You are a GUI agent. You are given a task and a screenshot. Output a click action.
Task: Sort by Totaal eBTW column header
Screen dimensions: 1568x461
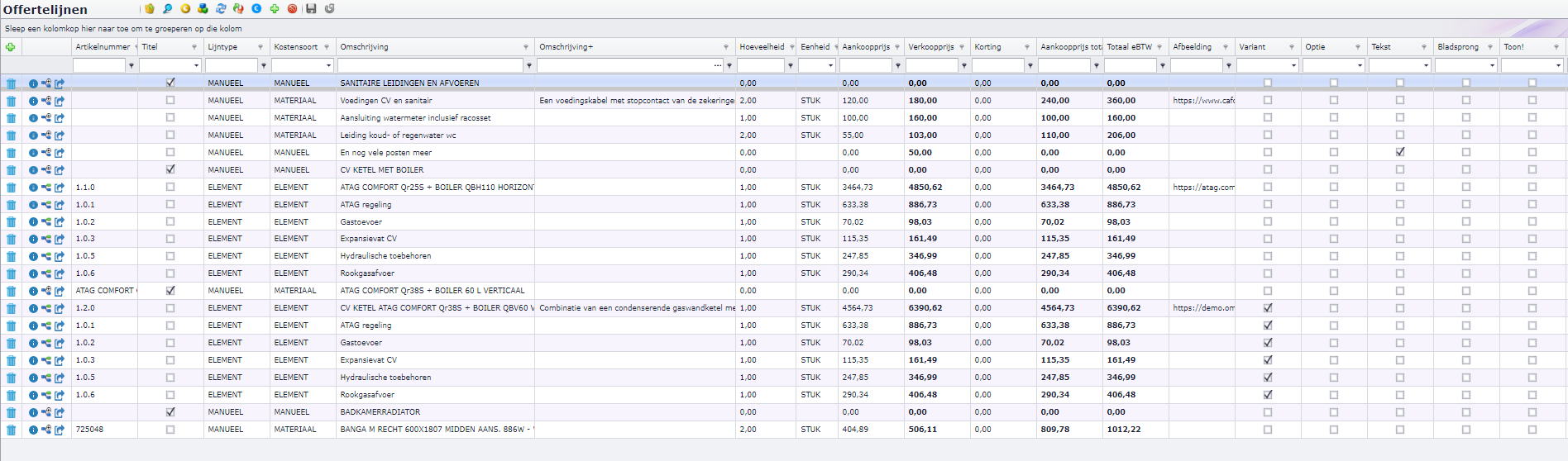[x=1129, y=47]
